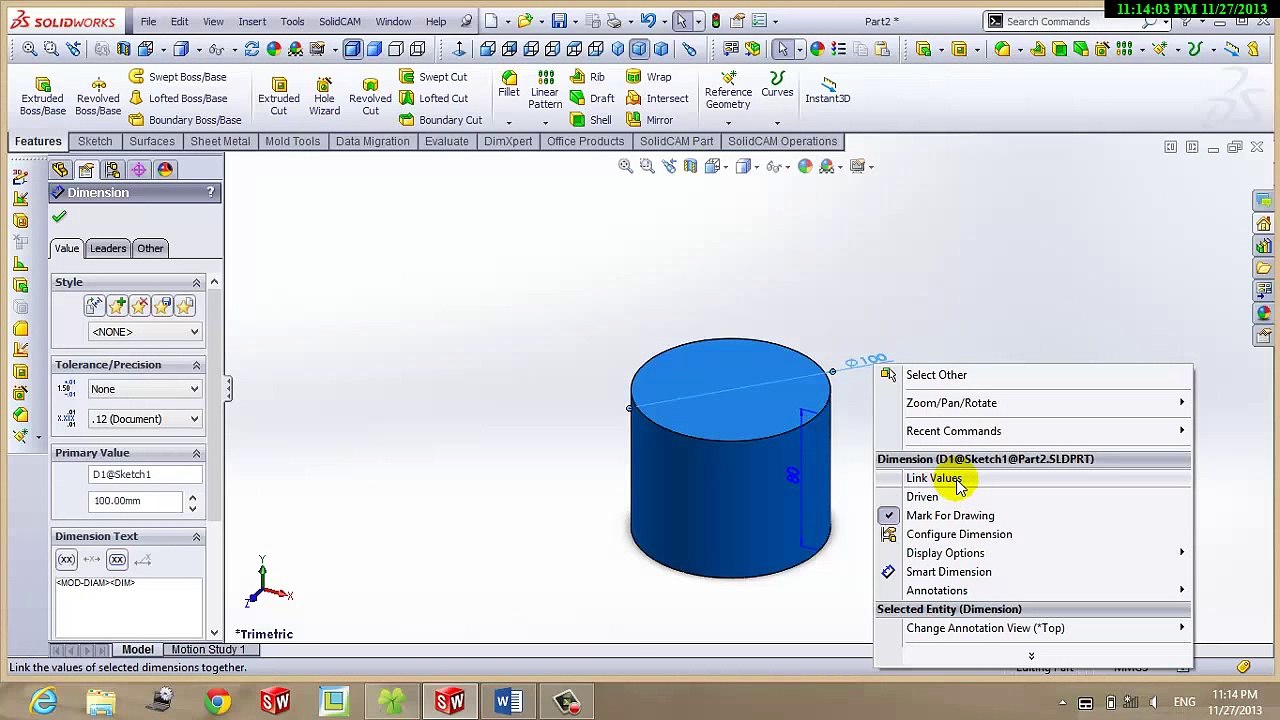Collapse the Tolerance/Precision section
1280x720 pixels.
196,365
